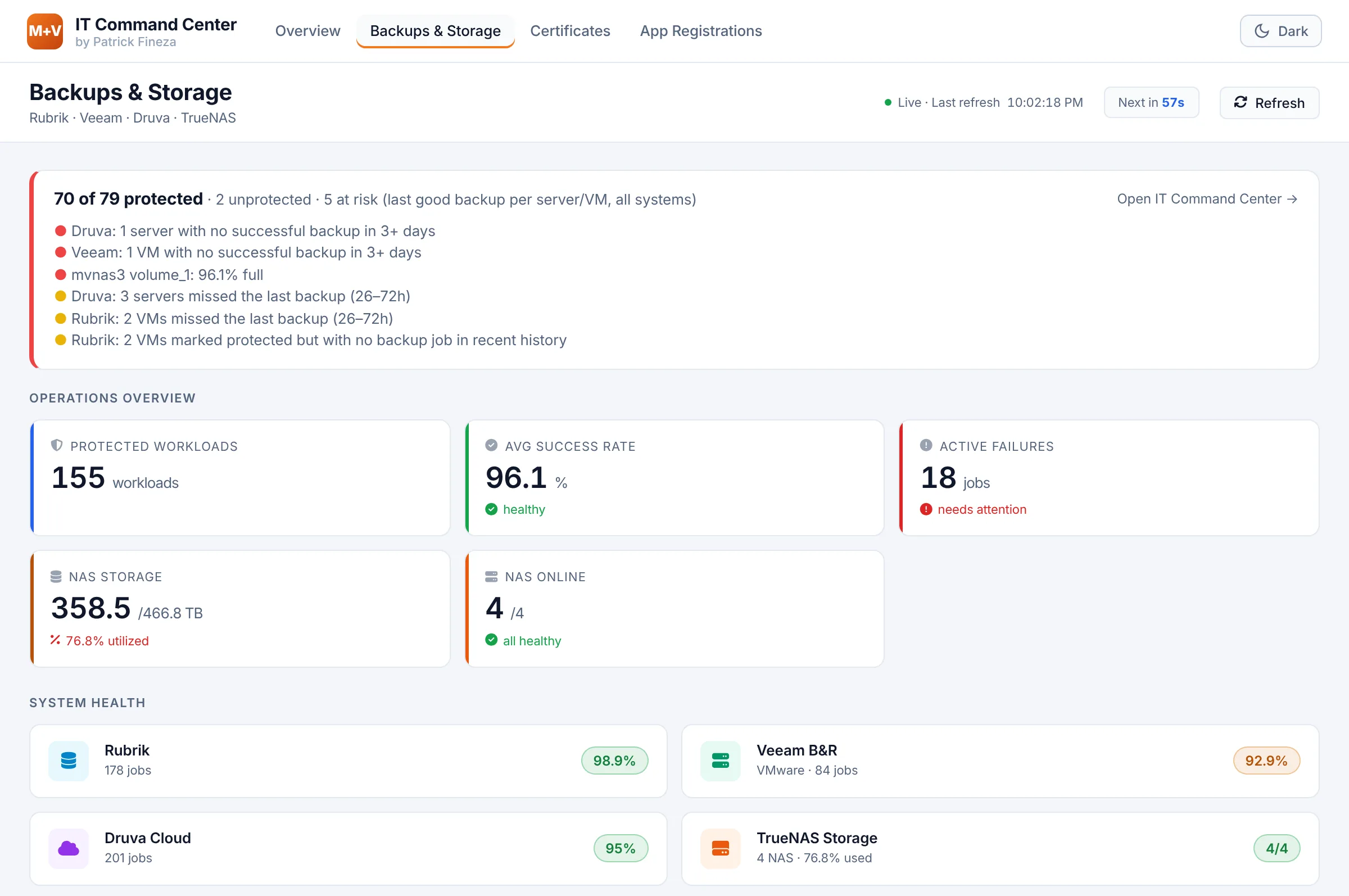Go to the App Registrations tab
Screen dimensions: 1349x896
point(701,31)
